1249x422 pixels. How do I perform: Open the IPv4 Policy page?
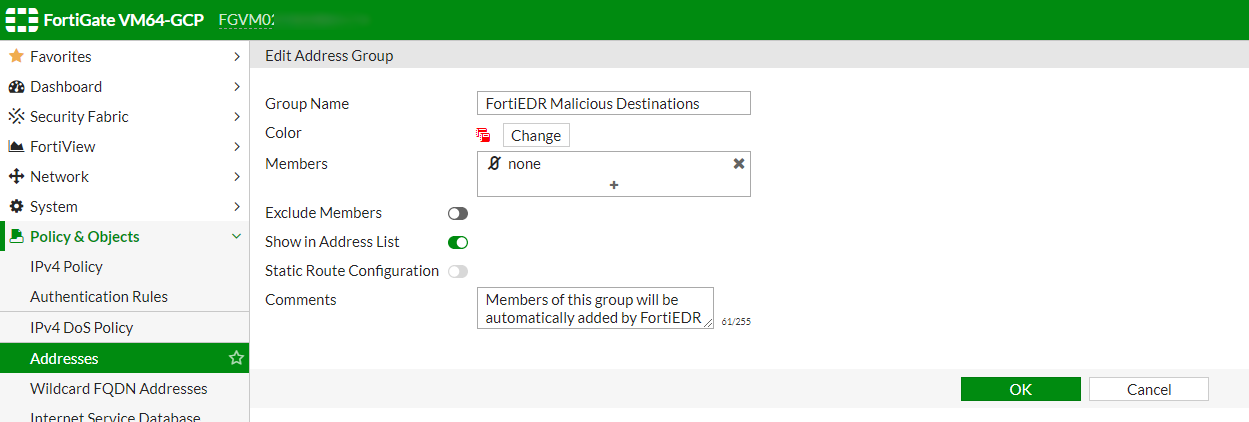pyautogui.click(x=66, y=267)
